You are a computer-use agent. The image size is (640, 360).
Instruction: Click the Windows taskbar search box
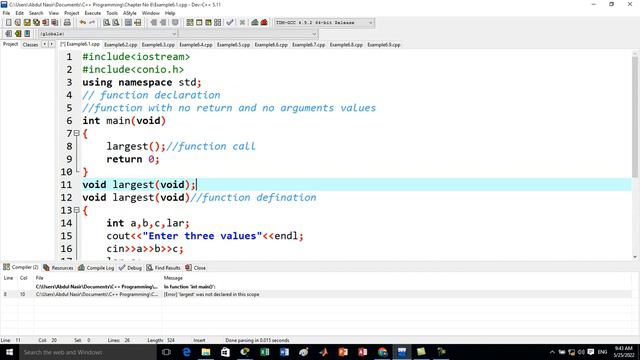click(x=87, y=352)
